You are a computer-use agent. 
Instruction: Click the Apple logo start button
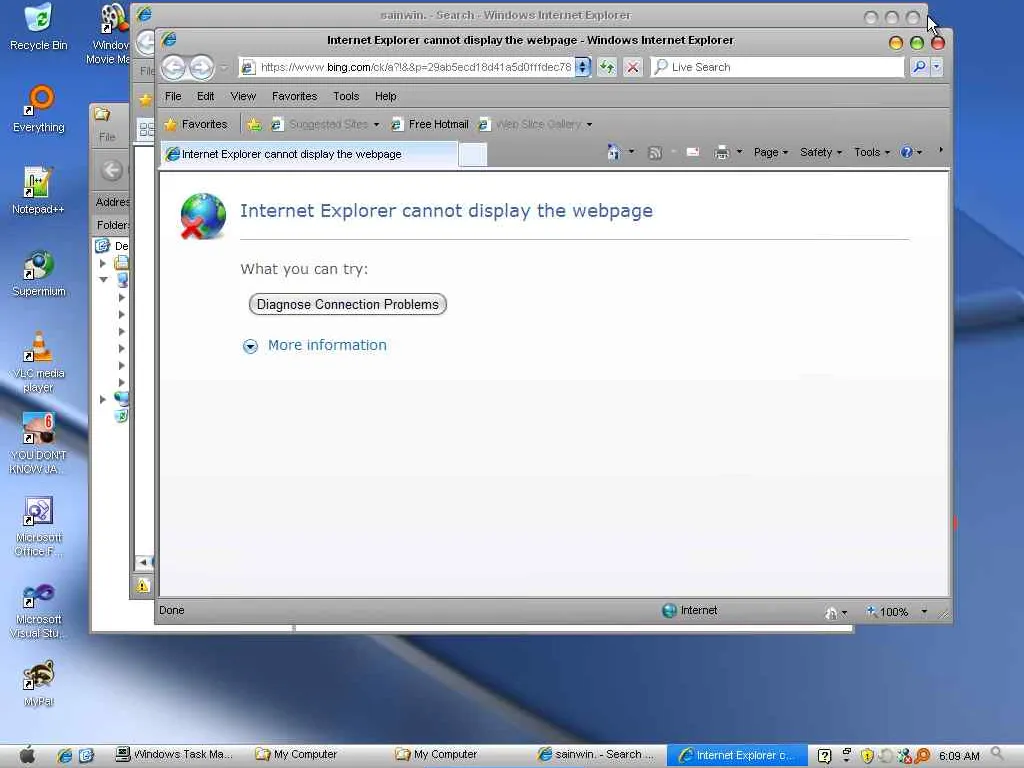[27, 756]
